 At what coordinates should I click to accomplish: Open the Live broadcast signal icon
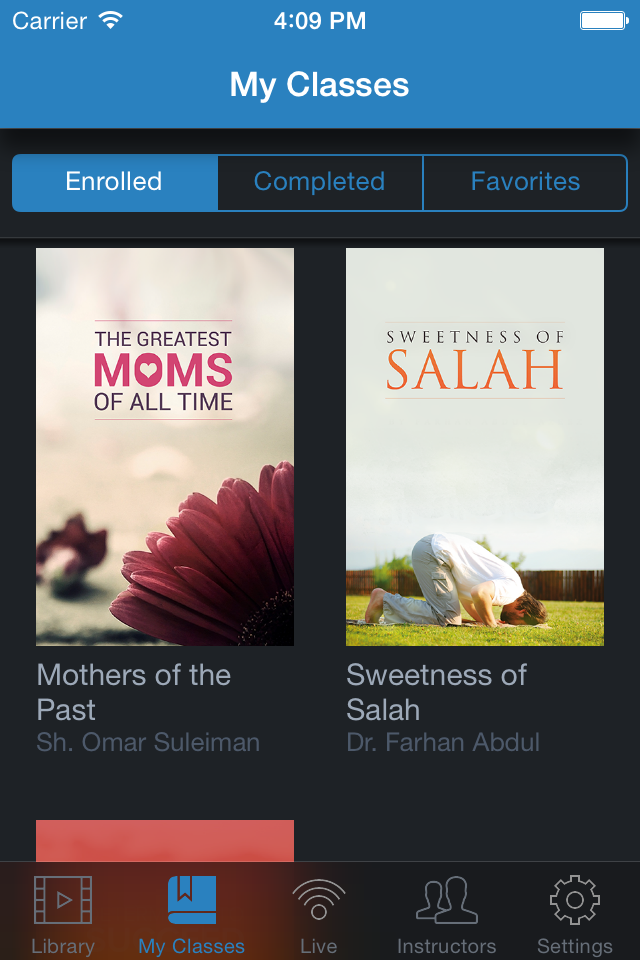tap(318, 900)
